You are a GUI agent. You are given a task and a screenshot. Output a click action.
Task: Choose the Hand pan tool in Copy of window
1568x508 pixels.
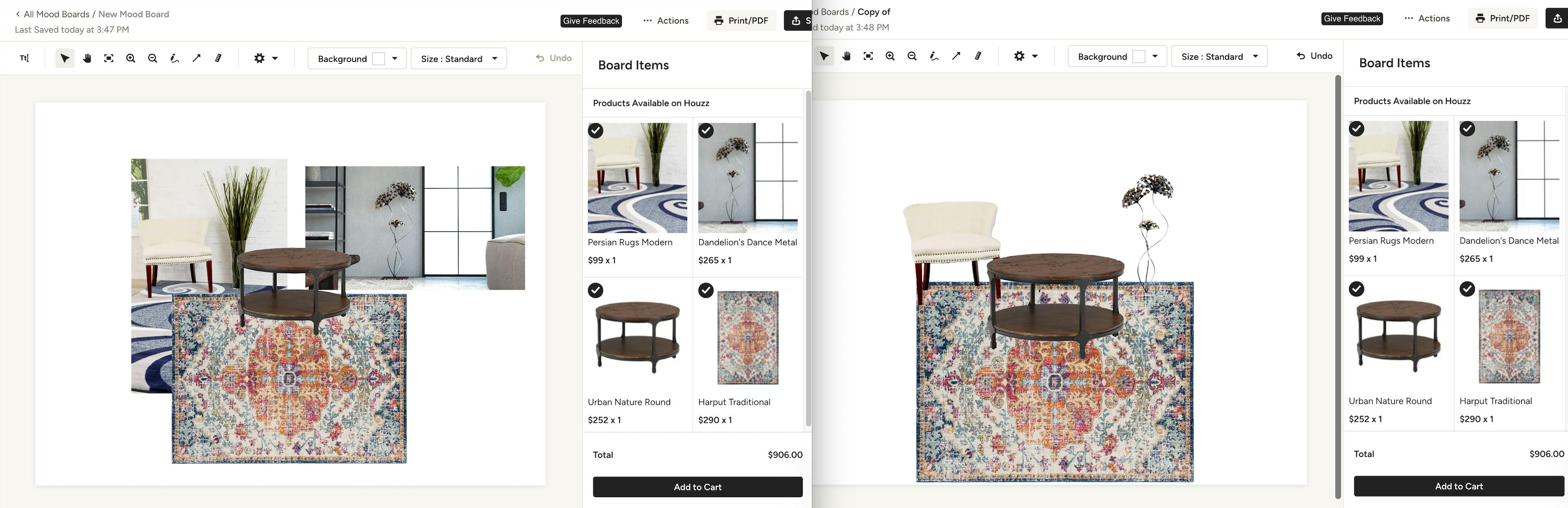(x=847, y=56)
